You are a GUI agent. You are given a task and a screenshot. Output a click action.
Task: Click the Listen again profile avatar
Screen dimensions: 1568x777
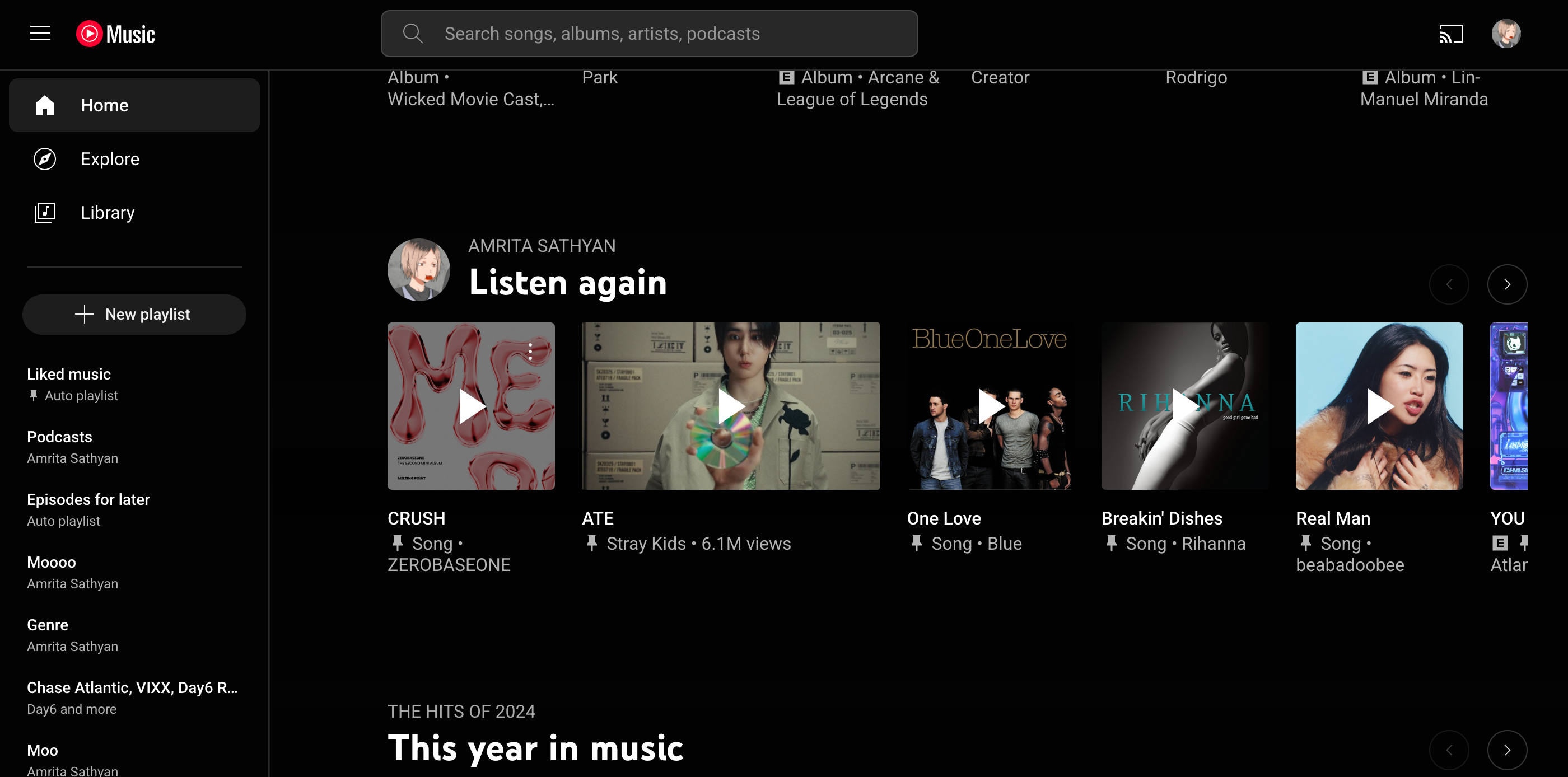coord(419,270)
